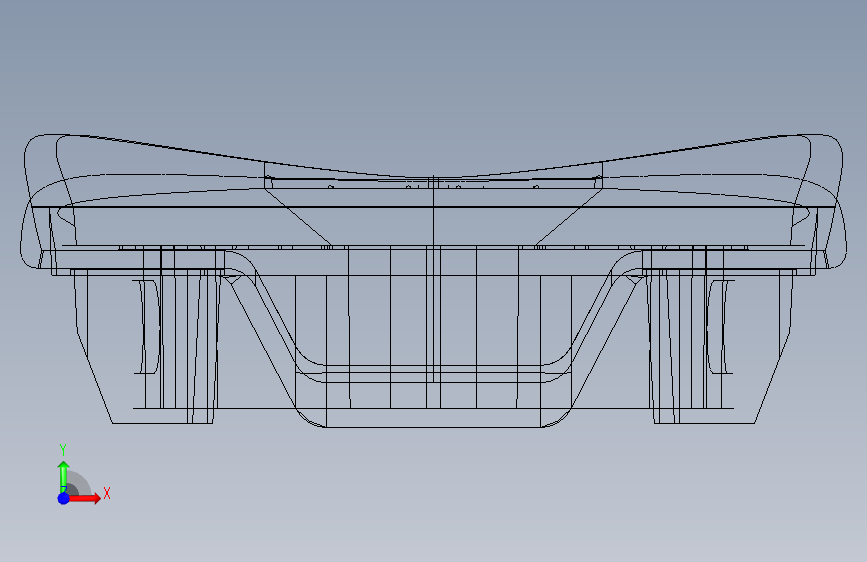Click the "Y" label of the triad
867x562 pixels.
pyautogui.click(x=63, y=450)
